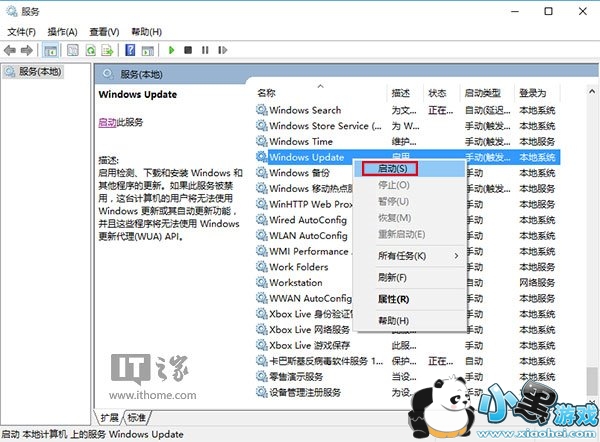This screenshot has width=600, height=442.
Task: Click the Pause Service toolbar icon
Action: click(205, 50)
